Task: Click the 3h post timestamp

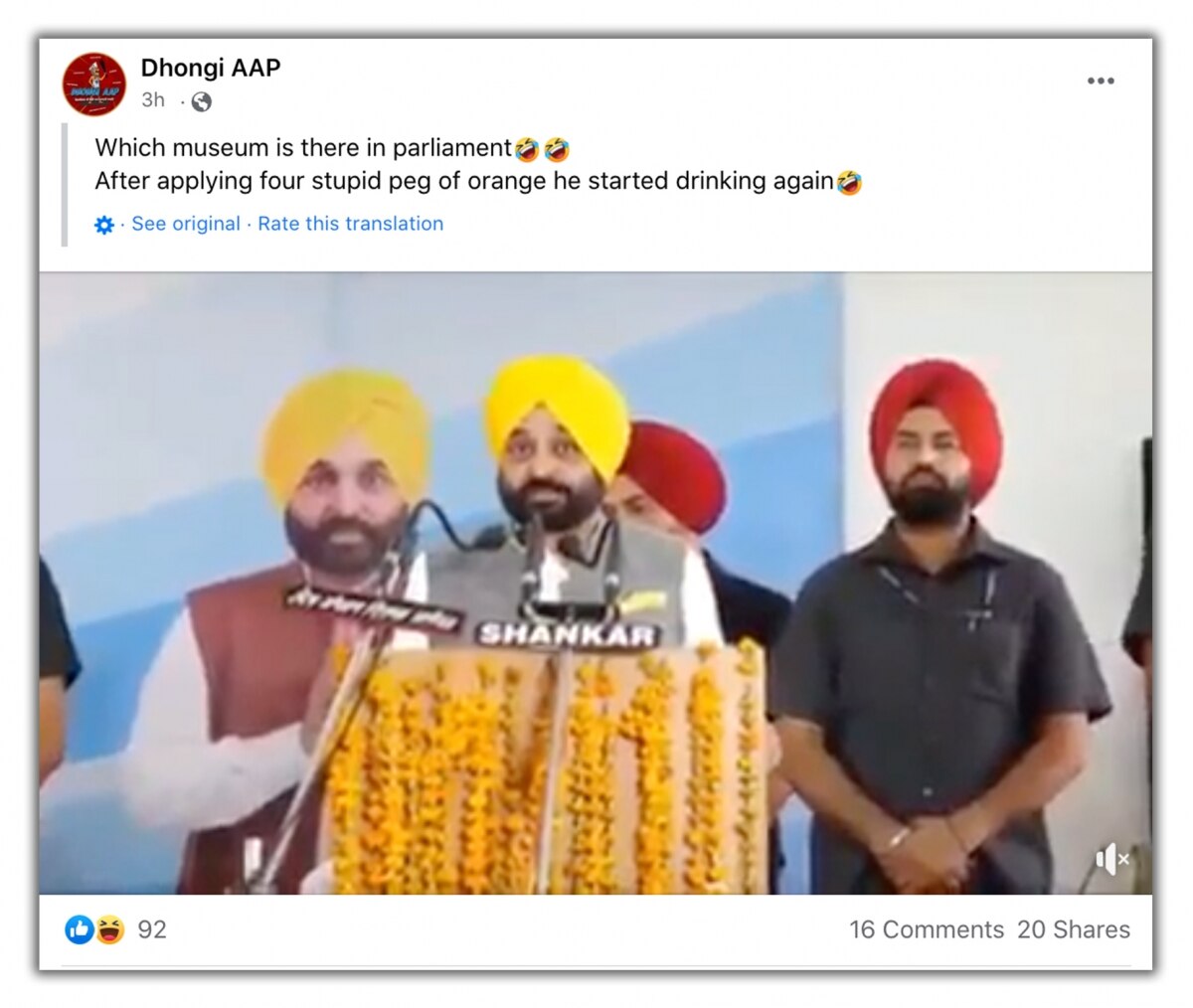Action: coord(153,99)
